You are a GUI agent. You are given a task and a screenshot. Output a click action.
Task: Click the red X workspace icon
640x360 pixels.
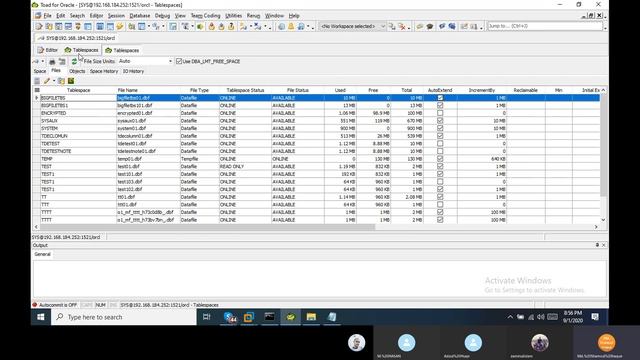pos(402,27)
